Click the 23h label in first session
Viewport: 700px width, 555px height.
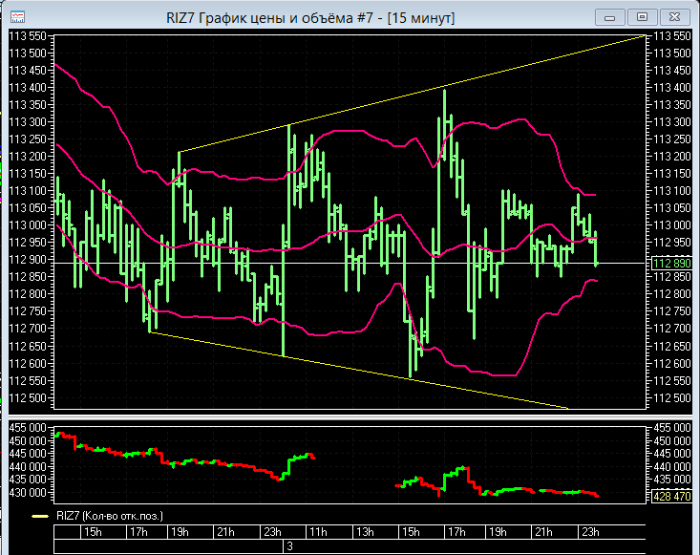coord(272,532)
